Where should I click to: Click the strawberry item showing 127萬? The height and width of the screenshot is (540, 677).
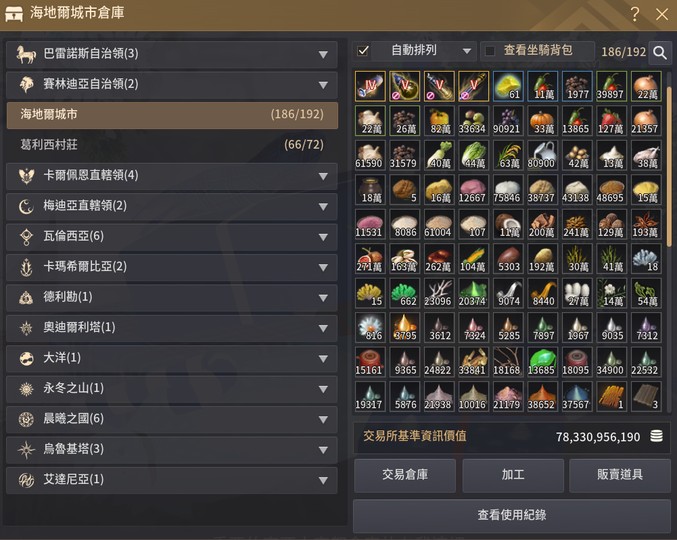tap(612, 120)
